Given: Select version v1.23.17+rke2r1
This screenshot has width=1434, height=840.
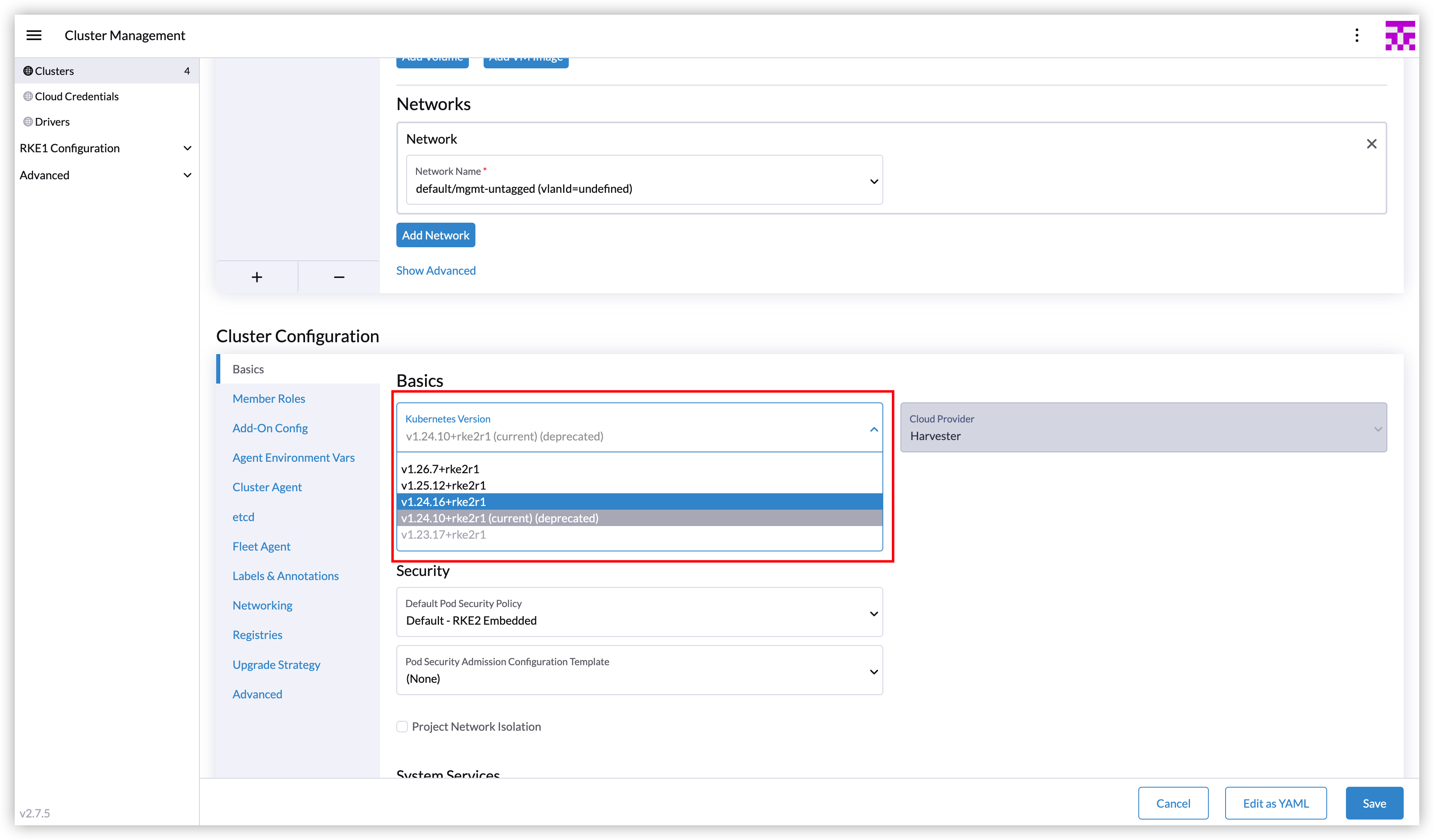Looking at the screenshot, I should point(640,535).
